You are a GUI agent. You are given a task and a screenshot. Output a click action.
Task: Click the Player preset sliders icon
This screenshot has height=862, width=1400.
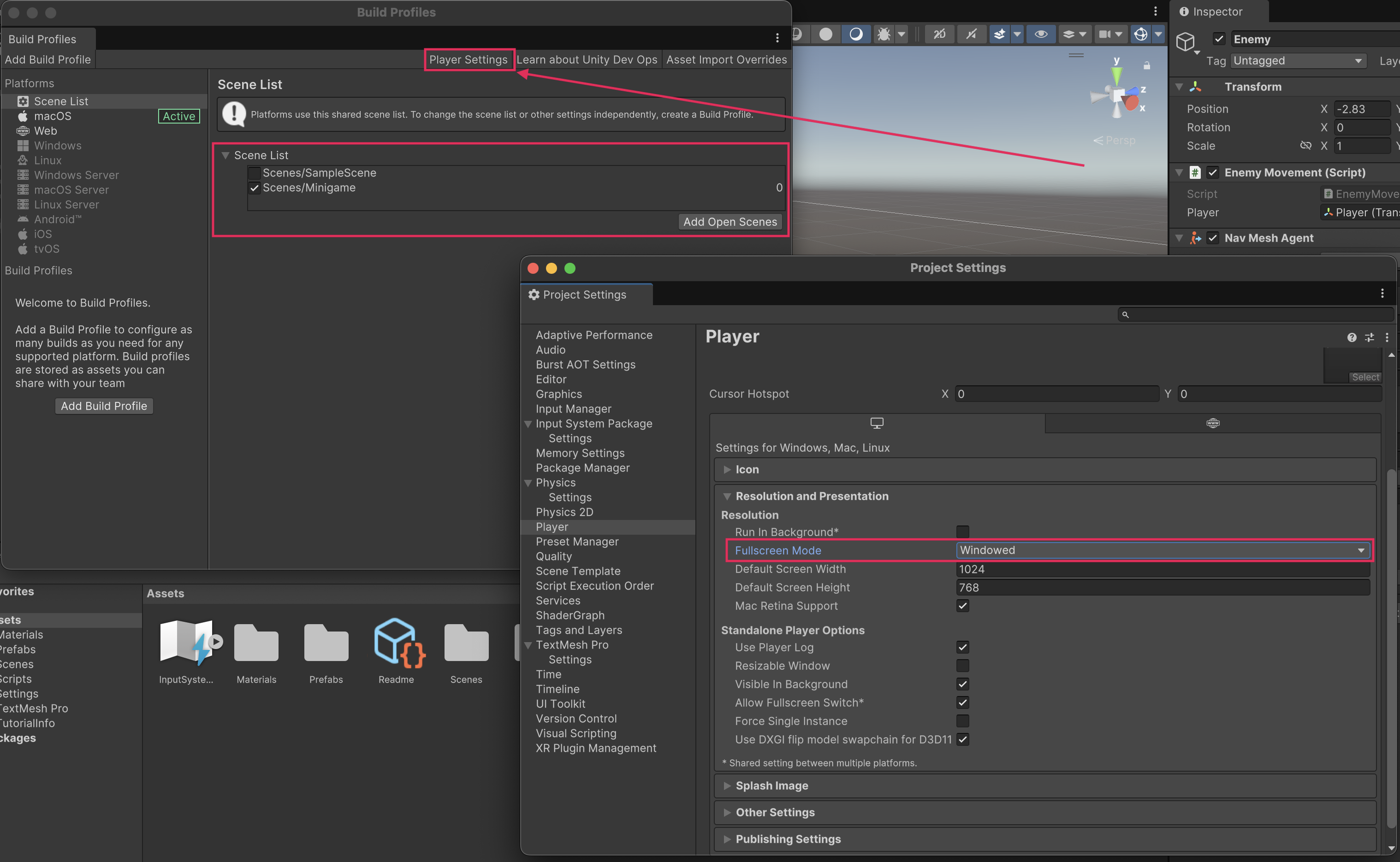coord(1369,337)
